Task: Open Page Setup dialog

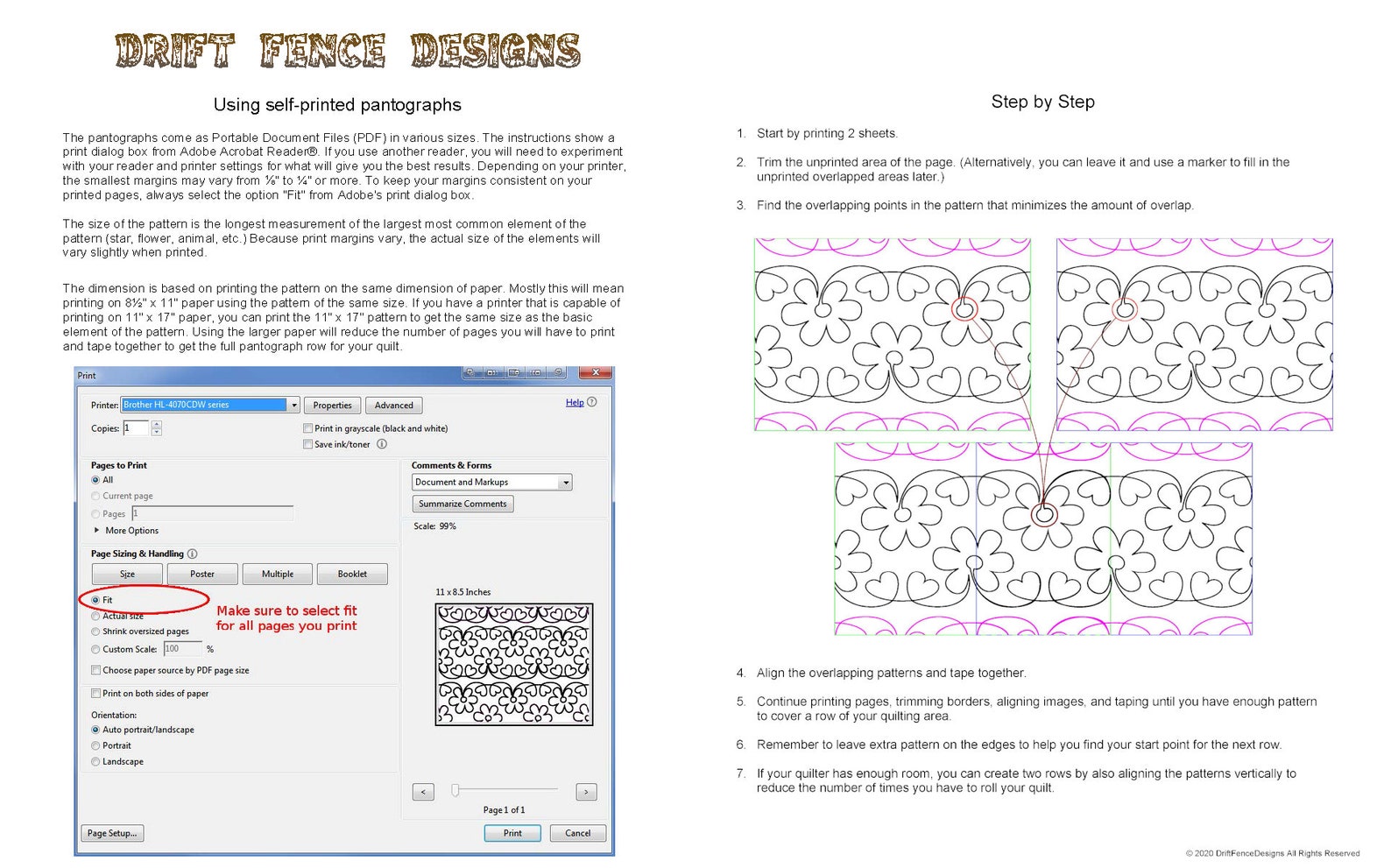Action: 112,833
